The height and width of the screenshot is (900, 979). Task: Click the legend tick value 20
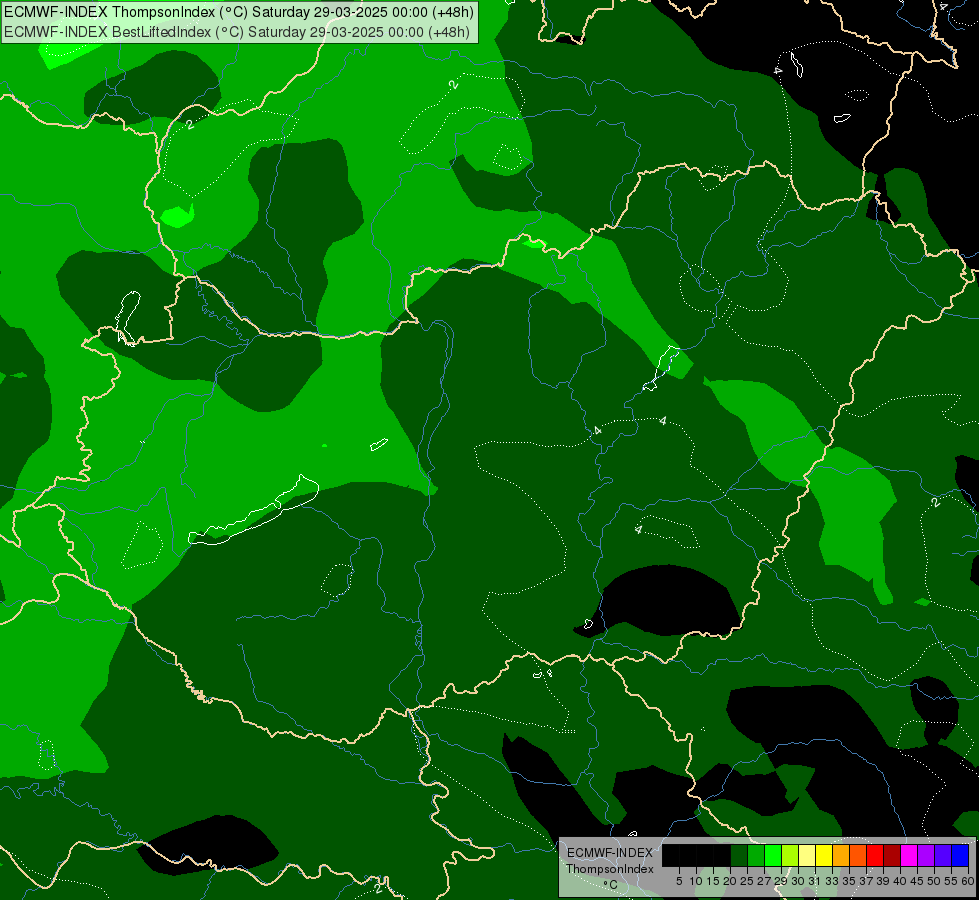731,881
